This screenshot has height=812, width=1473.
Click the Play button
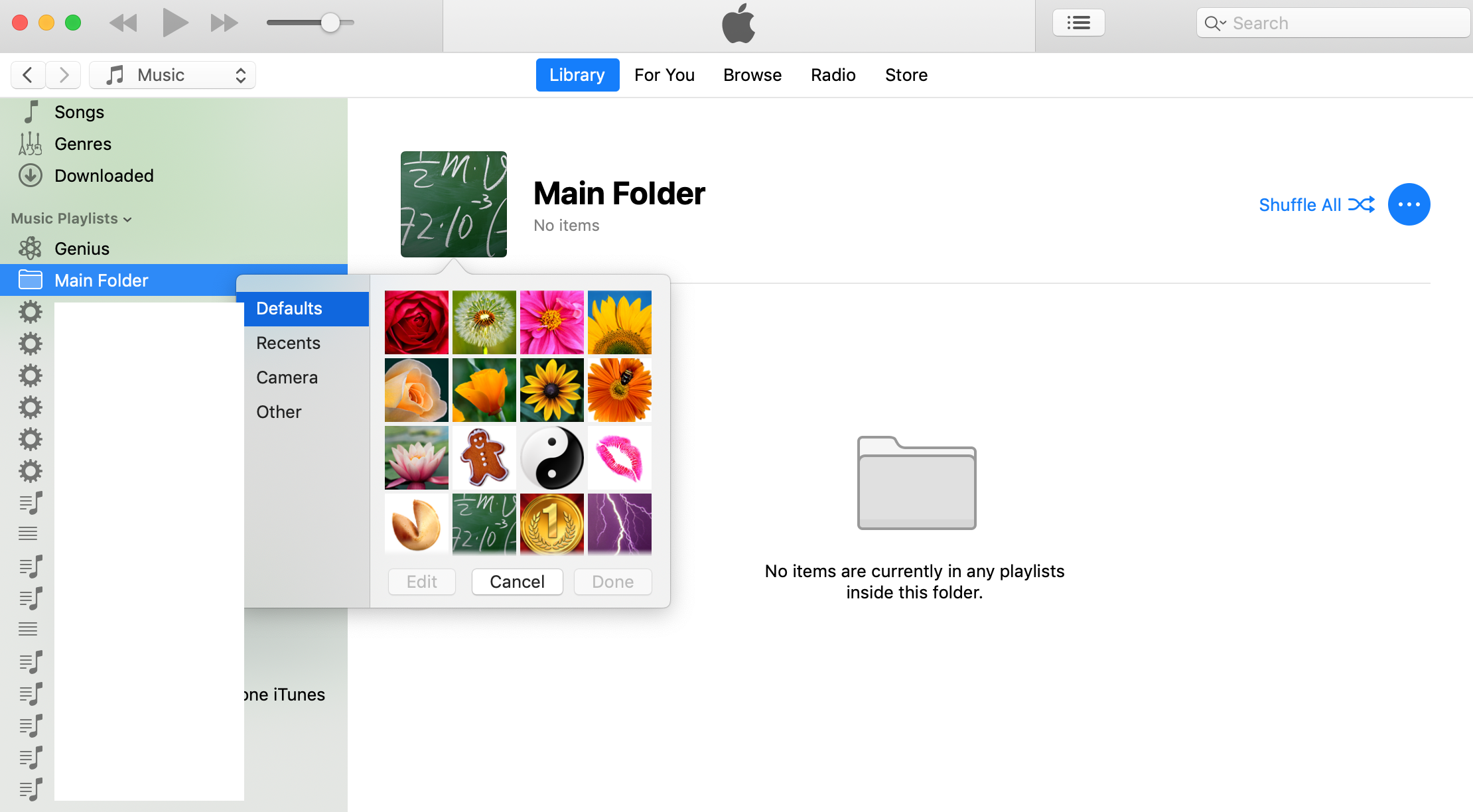tap(175, 23)
